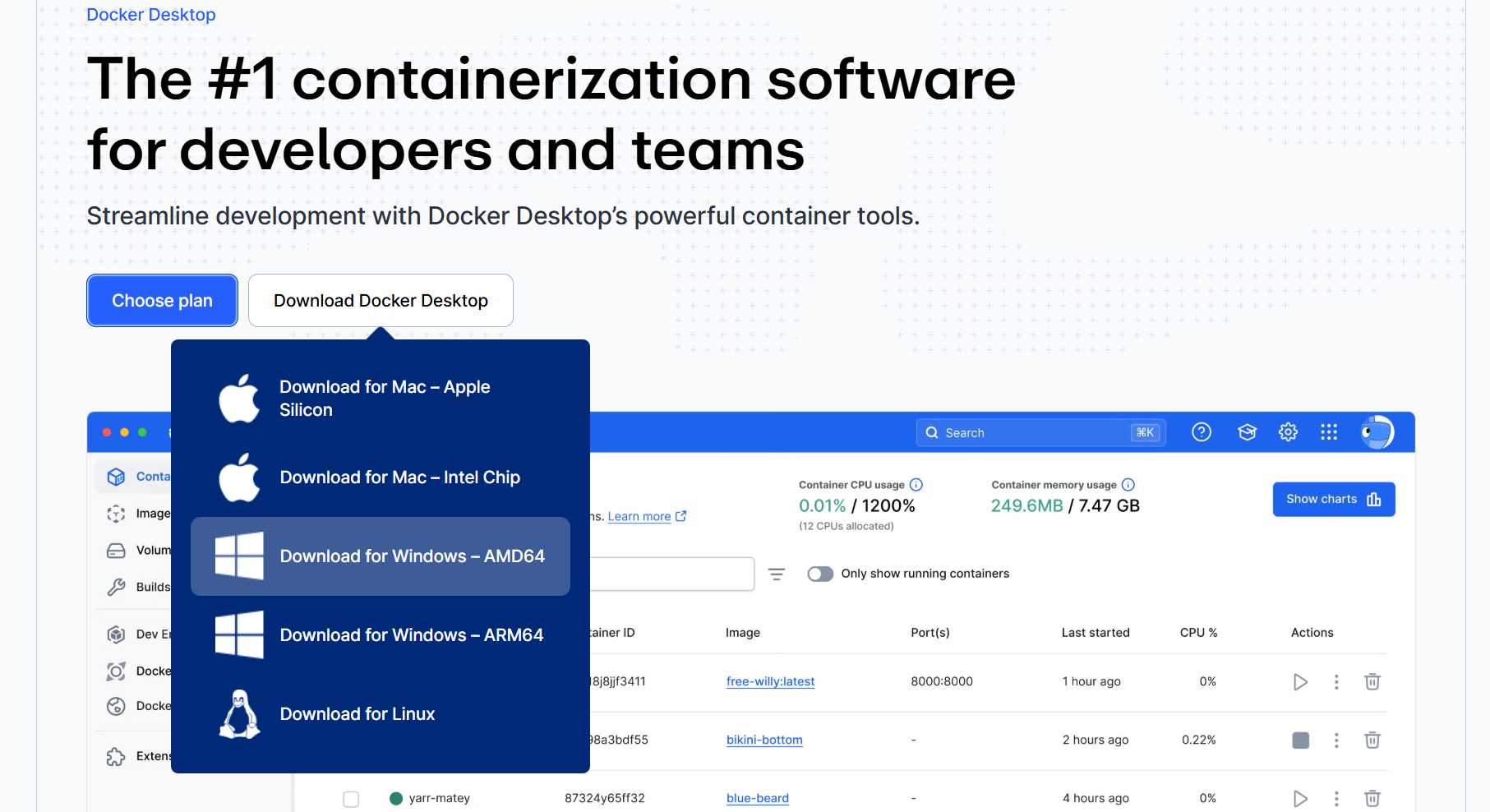Check the yarr-matey container checkbox
This screenshot has height=812, width=1490.
(351, 798)
